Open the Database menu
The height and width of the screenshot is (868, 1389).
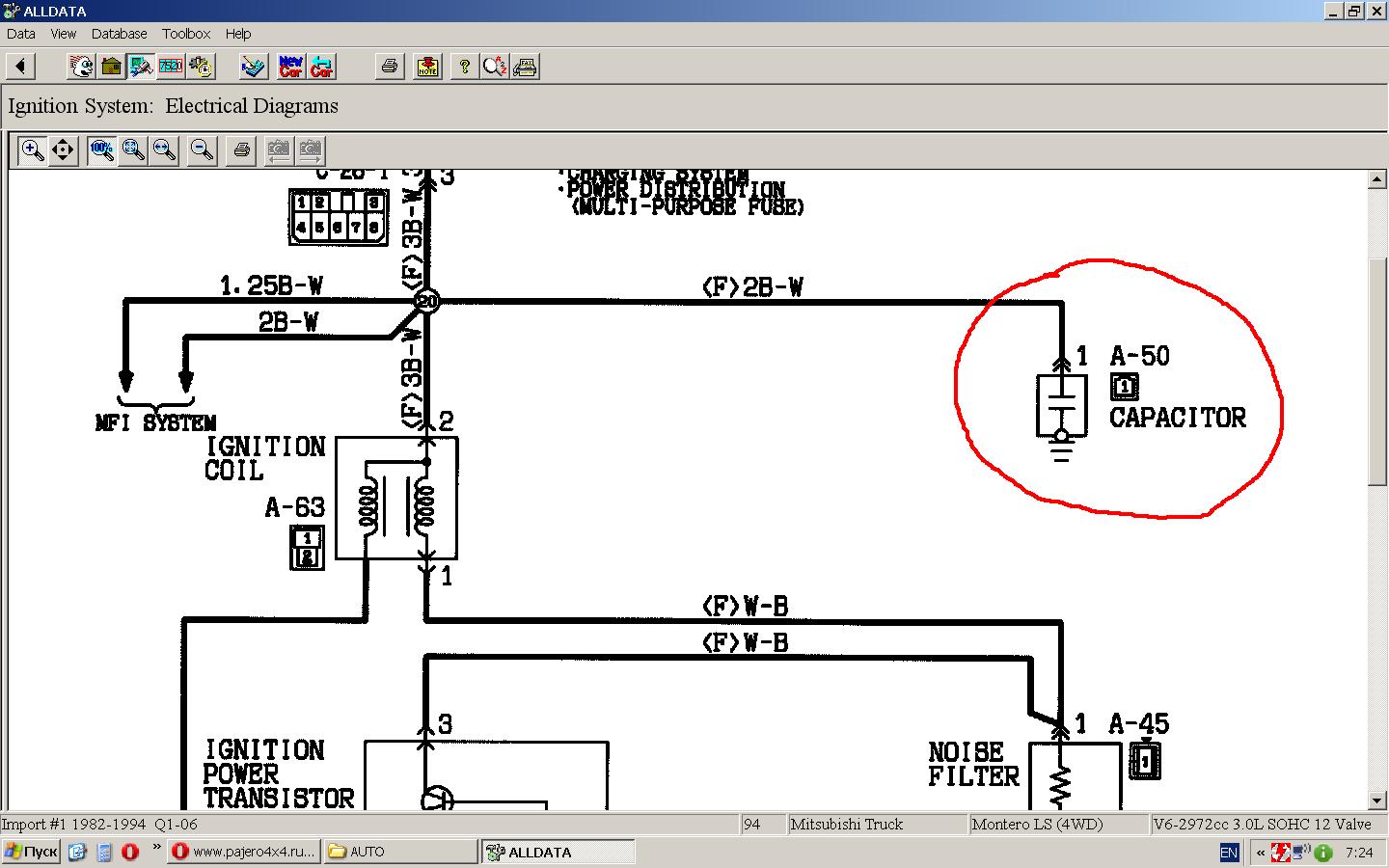point(119,34)
